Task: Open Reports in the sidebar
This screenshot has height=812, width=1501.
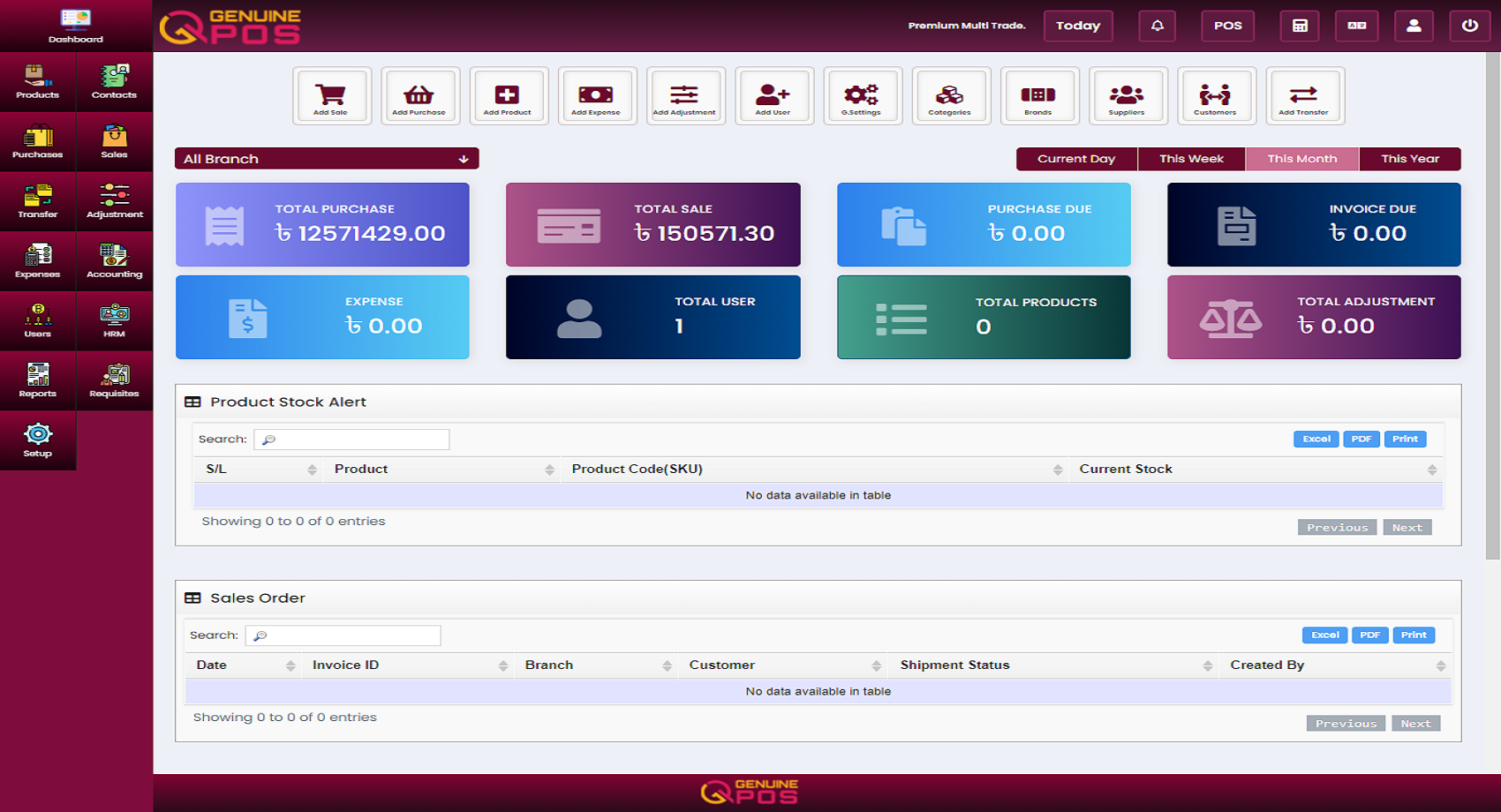Action: 38,381
